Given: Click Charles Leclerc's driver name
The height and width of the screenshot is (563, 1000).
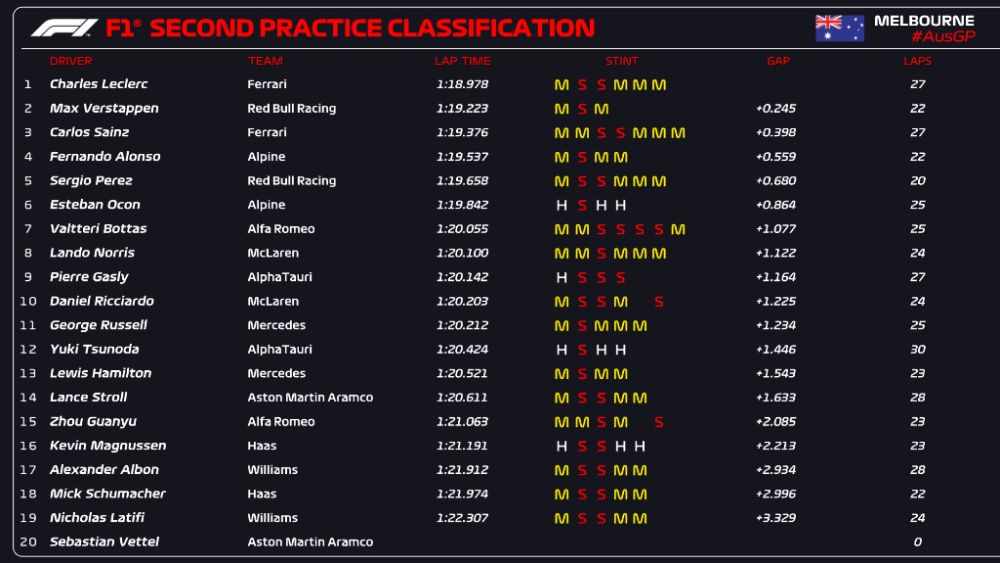Looking at the screenshot, I should [98, 85].
